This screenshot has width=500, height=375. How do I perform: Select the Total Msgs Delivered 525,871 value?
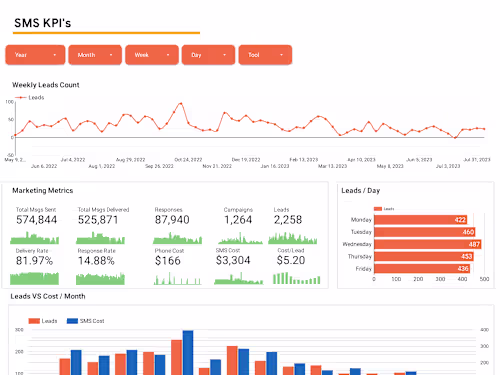coord(98,220)
